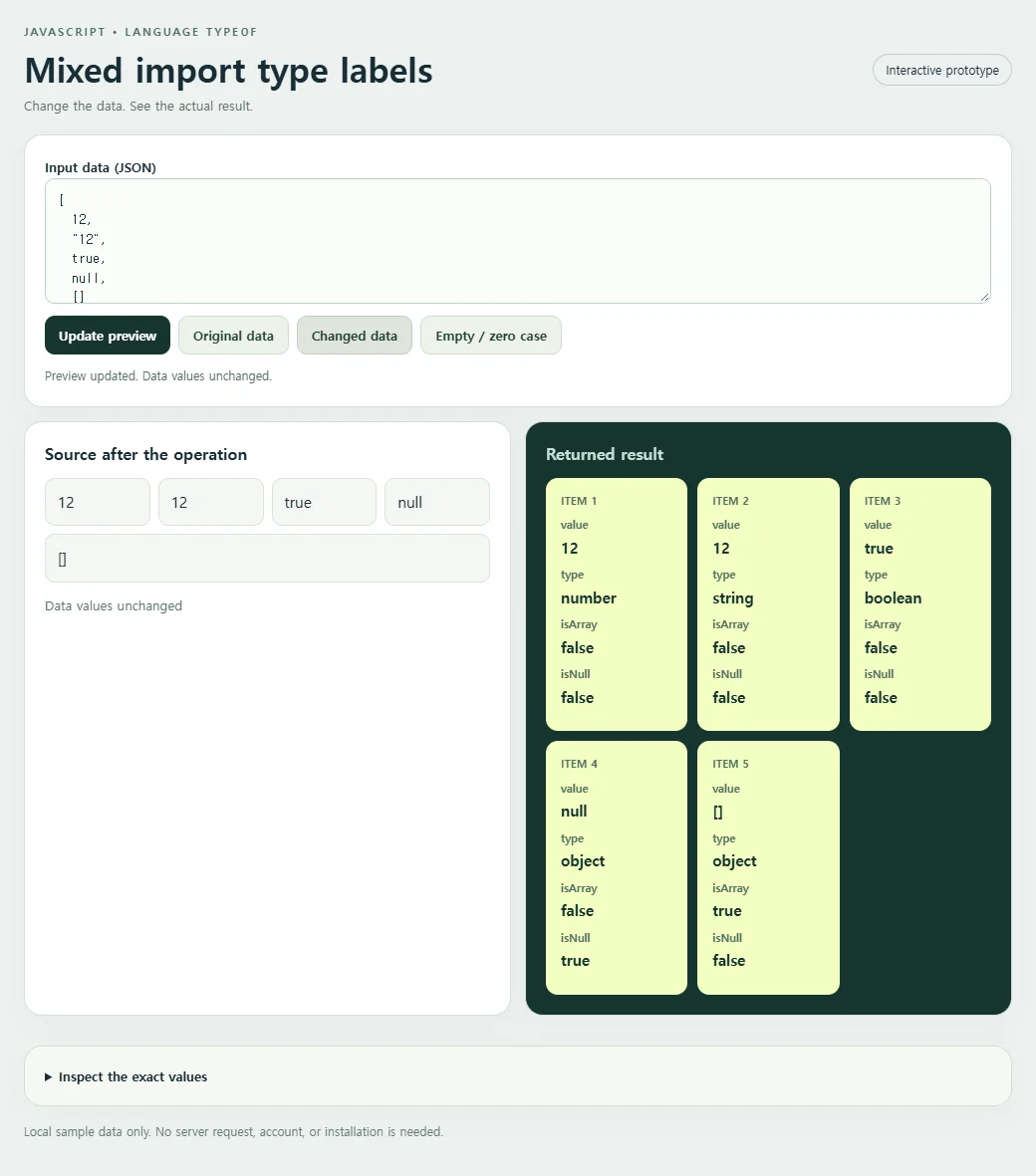Click the 'true' value in ITEM 3 card
The width and height of the screenshot is (1036, 1176).
[879, 549]
